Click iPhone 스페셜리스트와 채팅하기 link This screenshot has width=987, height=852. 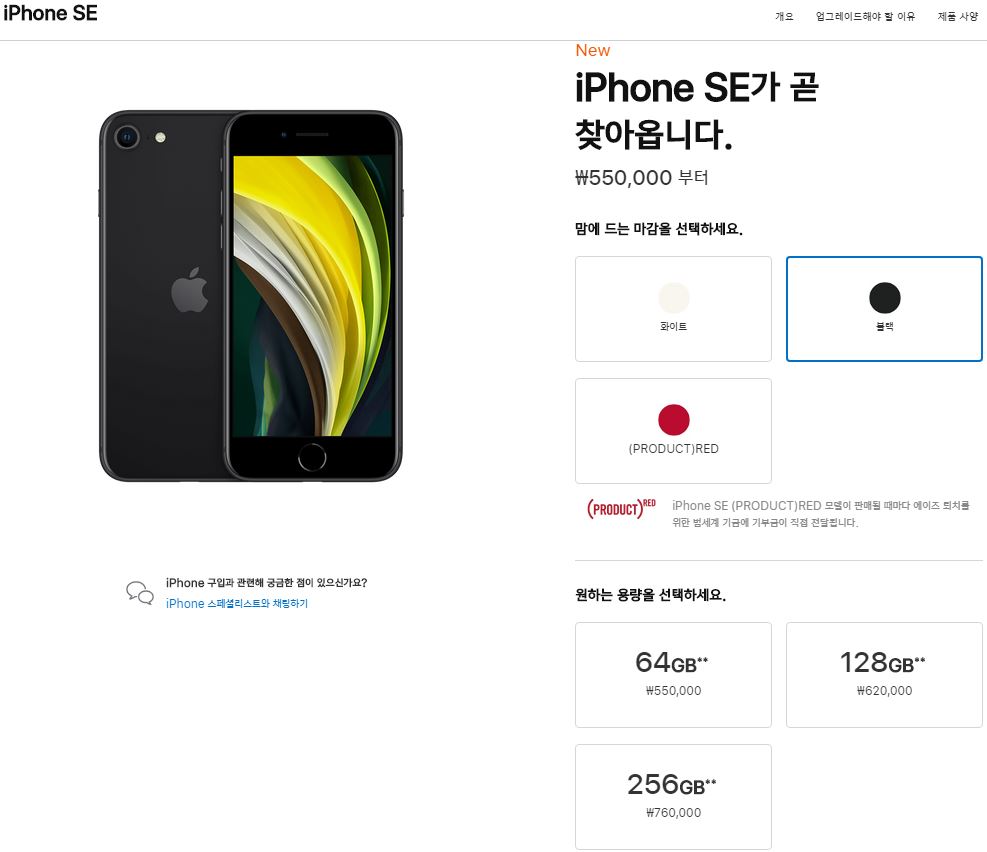pyautogui.click(x=237, y=603)
